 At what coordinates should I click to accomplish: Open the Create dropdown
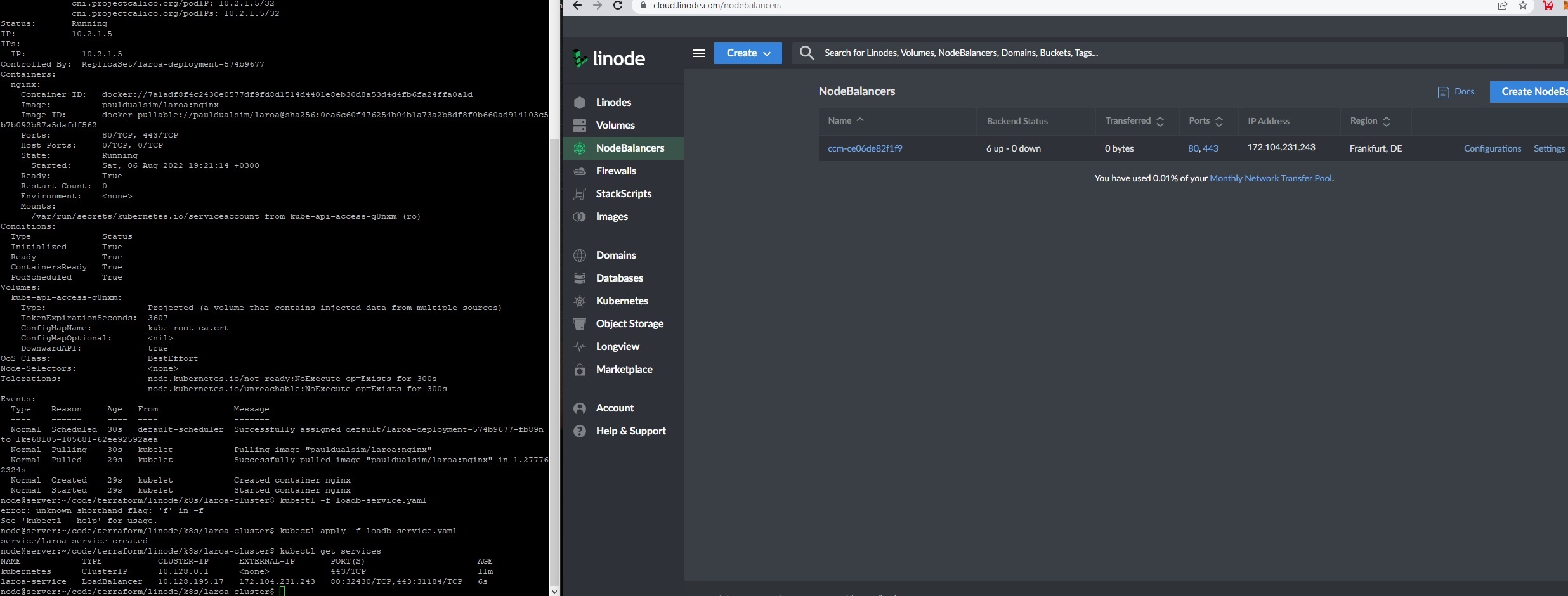point(748,53)
